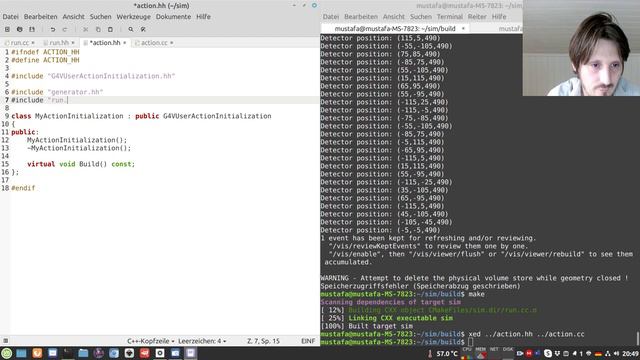Switch to the action.cc tab

[154, 43]
